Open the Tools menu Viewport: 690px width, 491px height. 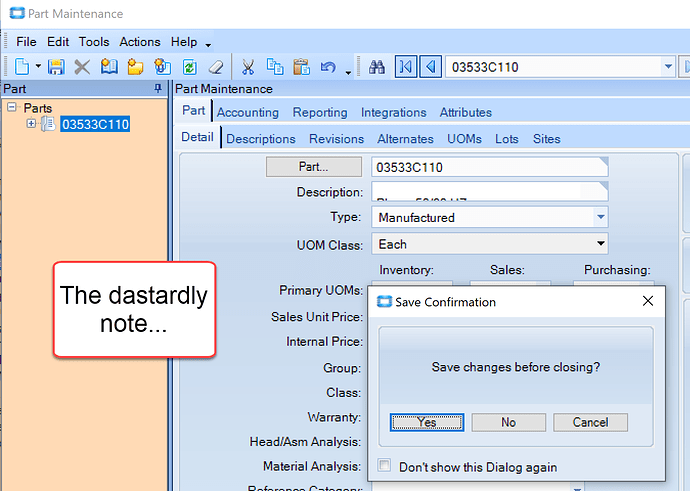(94, 42)
